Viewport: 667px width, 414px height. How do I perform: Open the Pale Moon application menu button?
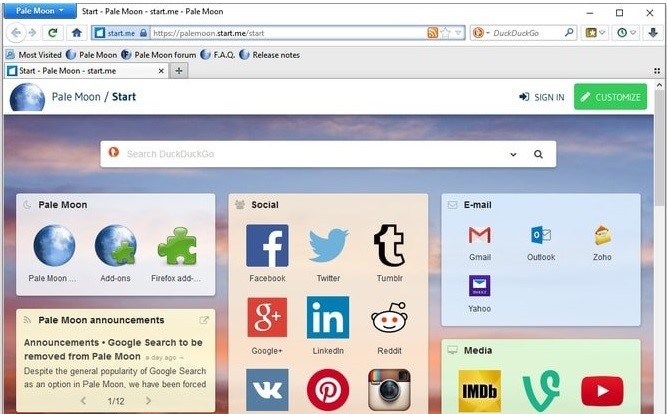(x=40, y=11)
